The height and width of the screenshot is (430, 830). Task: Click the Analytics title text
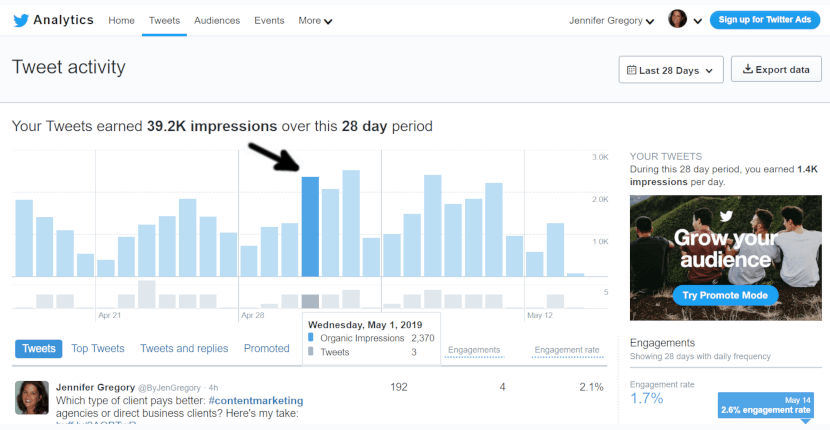64,20
